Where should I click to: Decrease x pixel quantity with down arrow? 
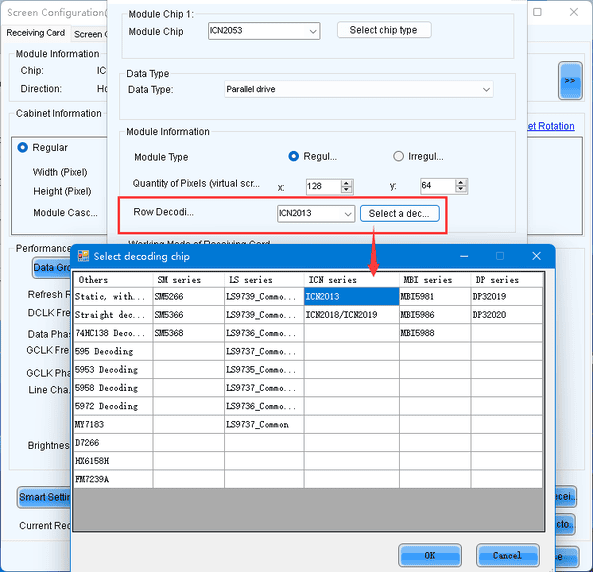346,190
